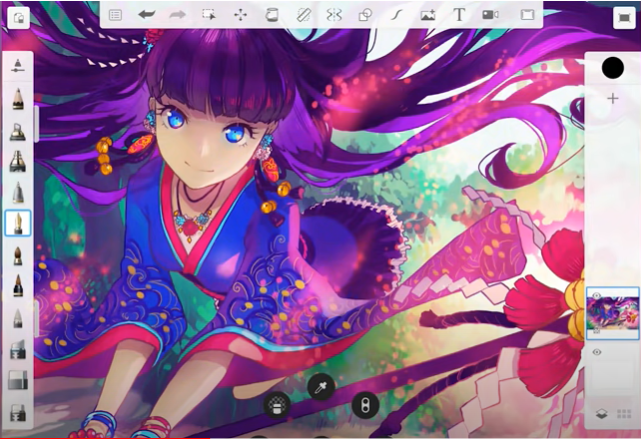Tap the transparent color checkered puck
This screenshot has width=641, height=439.
277,405
